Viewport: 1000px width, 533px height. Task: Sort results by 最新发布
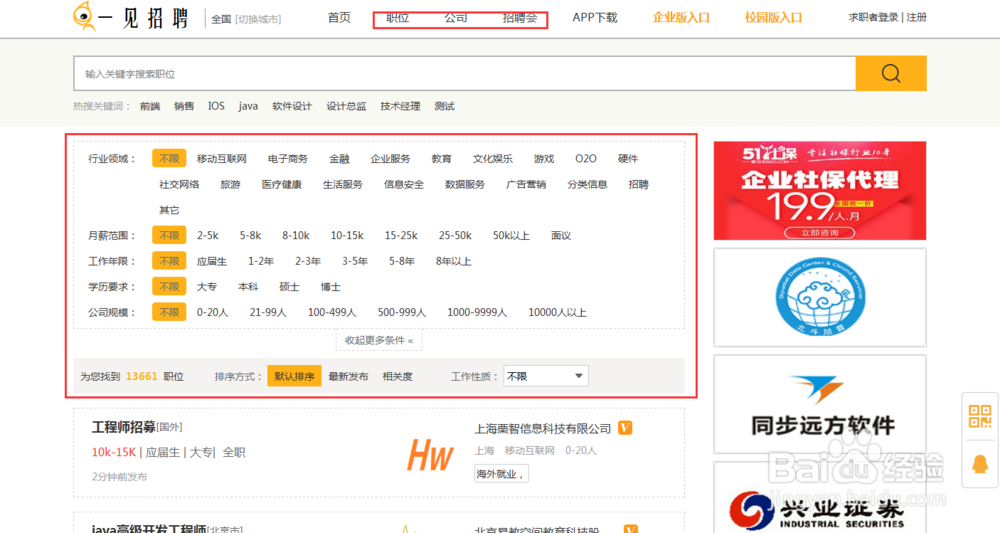[x=348, y=376]
